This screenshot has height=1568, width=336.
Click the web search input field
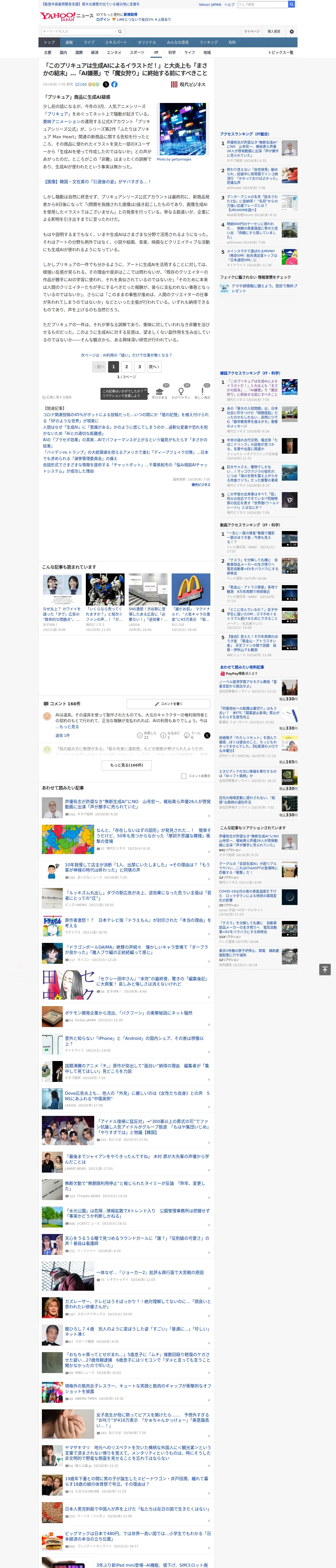263,4
